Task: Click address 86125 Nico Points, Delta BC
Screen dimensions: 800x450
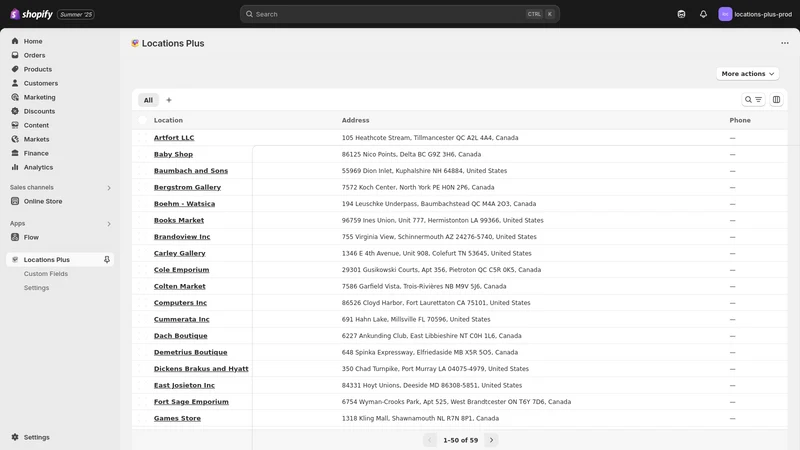Action: (x=411, y=154)
